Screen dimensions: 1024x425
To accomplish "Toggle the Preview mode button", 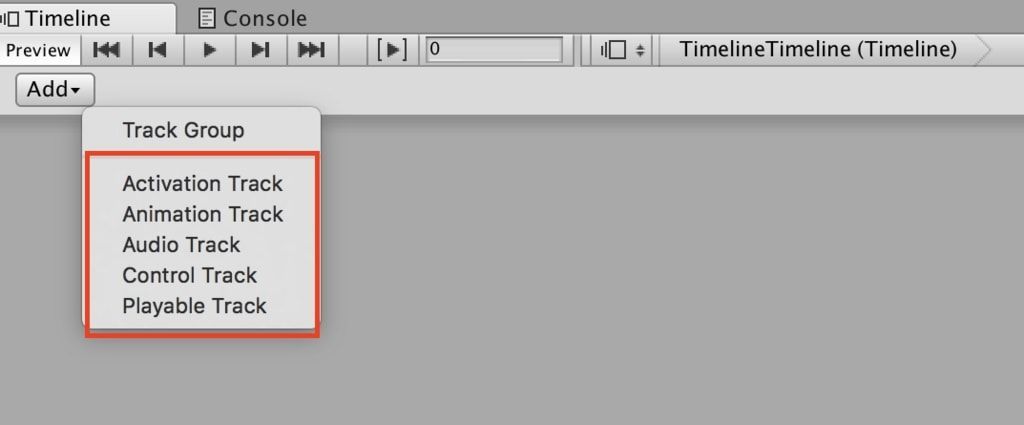I will click(39, 50).
